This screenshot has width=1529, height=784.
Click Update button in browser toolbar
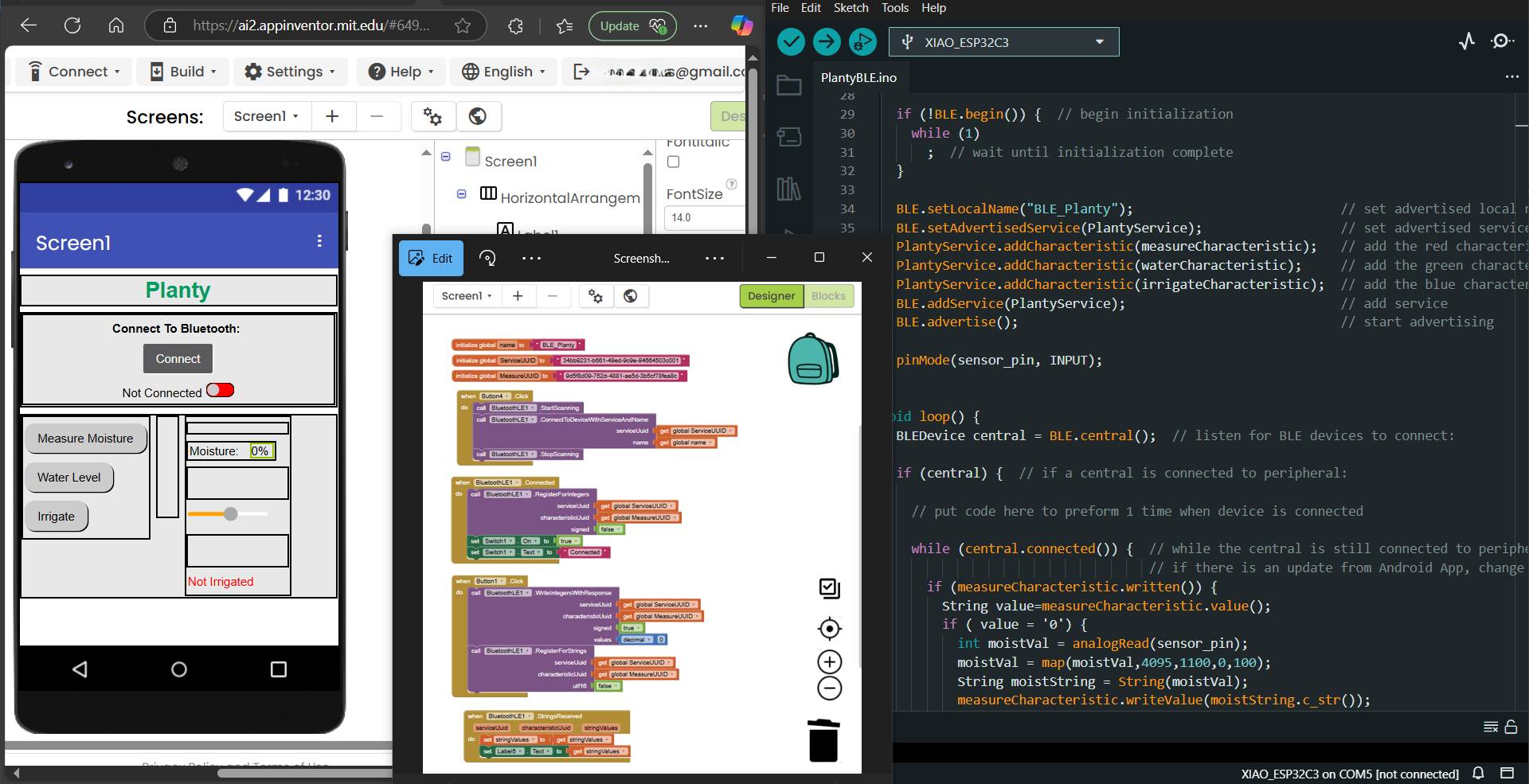[x=632, y=26]
